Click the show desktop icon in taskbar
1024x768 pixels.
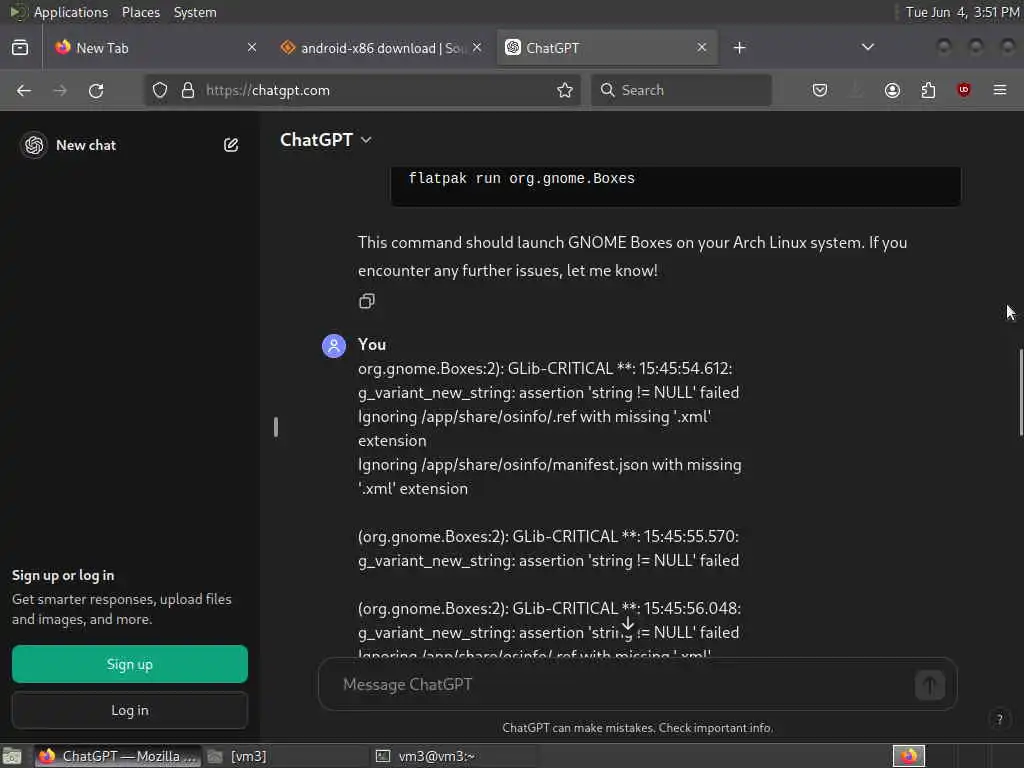tap(12, 756)
